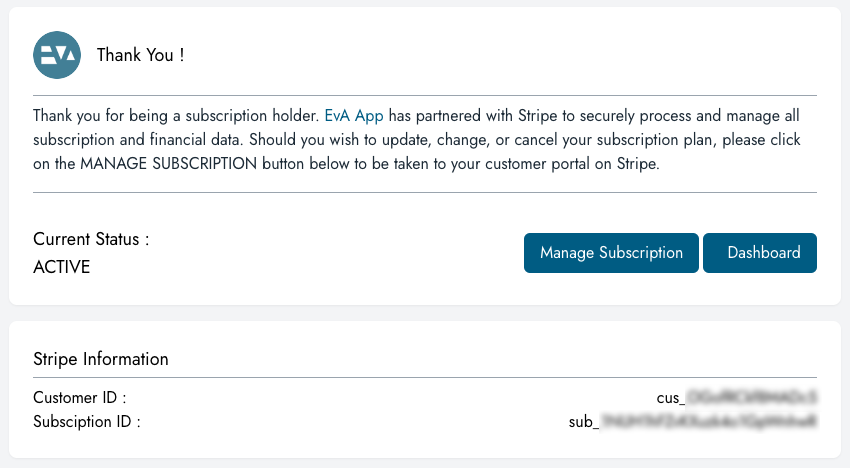Click the phrase "has partnered with Stripe"
The height and width of the screenshot is (468, 850).
pyautogui.click(x=475, y=115)
